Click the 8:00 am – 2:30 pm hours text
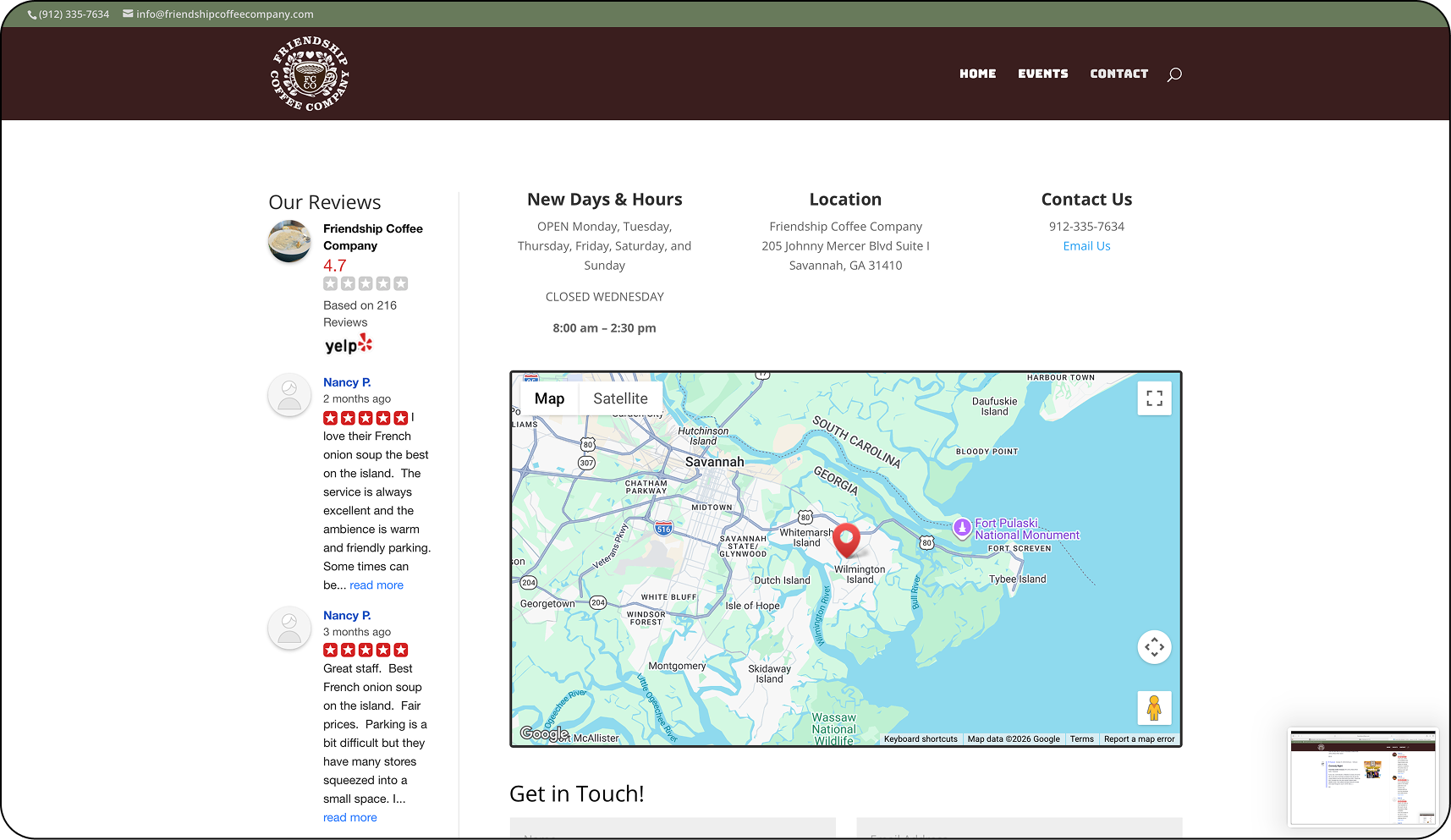This screenshot has height=840, width=1451. coord(604,328)
